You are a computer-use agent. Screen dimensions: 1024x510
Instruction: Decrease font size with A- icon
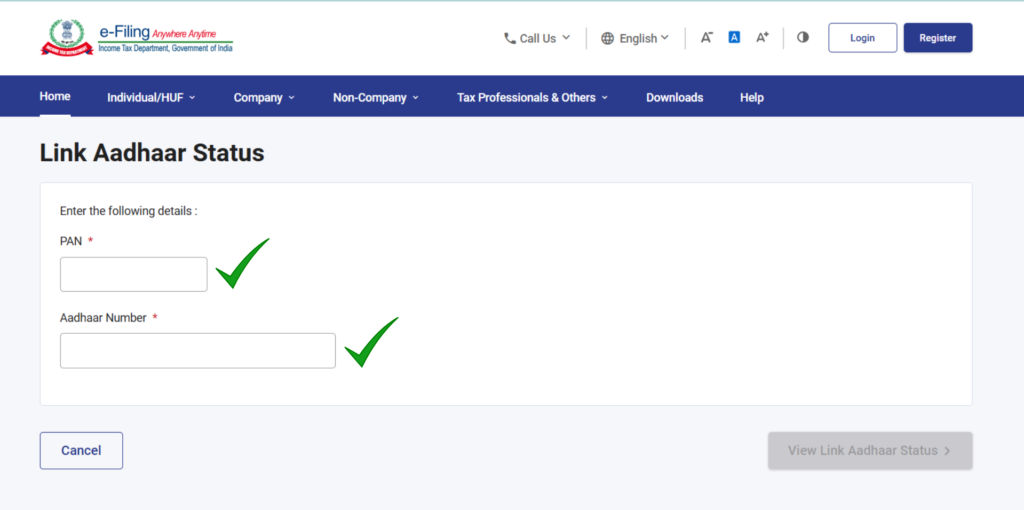point(706,38)
